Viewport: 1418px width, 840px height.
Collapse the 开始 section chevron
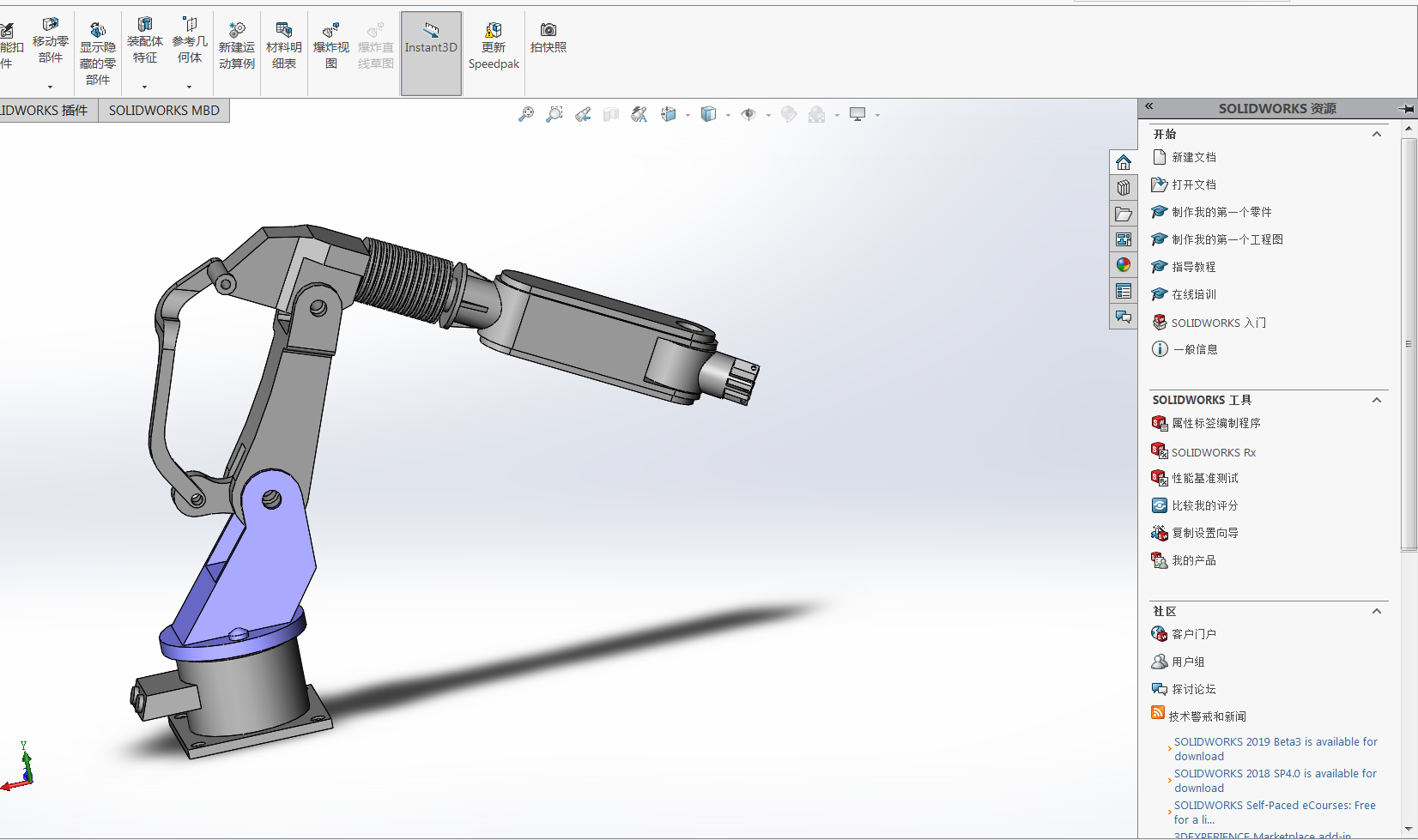1377,134
